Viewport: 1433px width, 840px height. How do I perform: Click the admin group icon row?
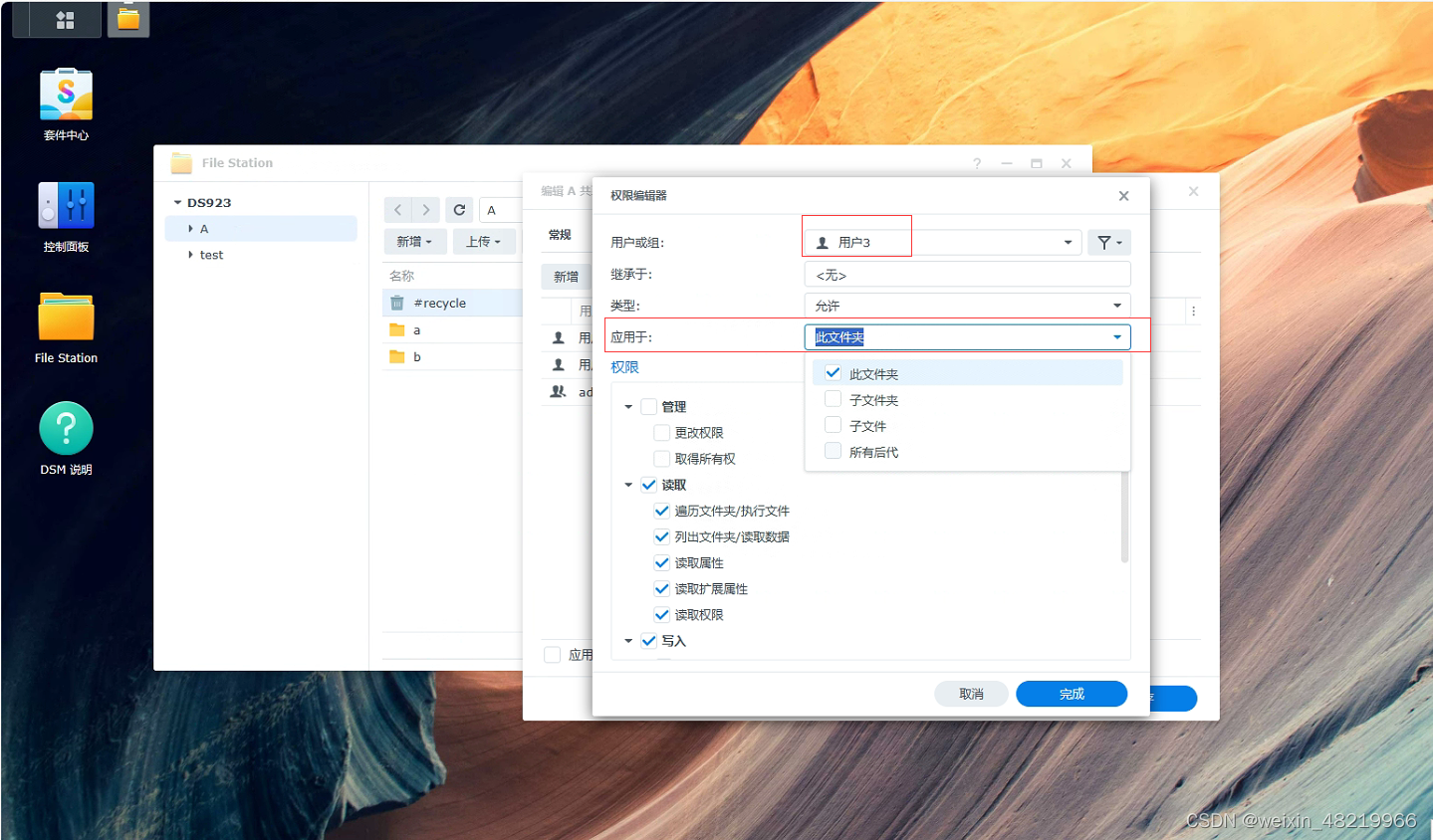click(559, 392)
